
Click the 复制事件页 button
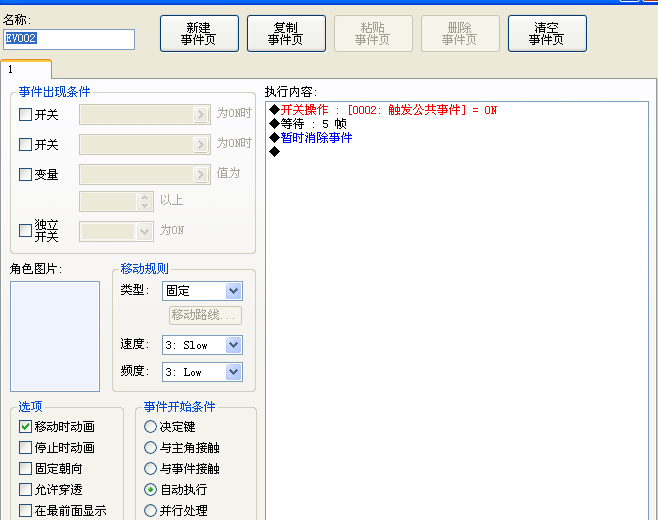click(286, 34)
